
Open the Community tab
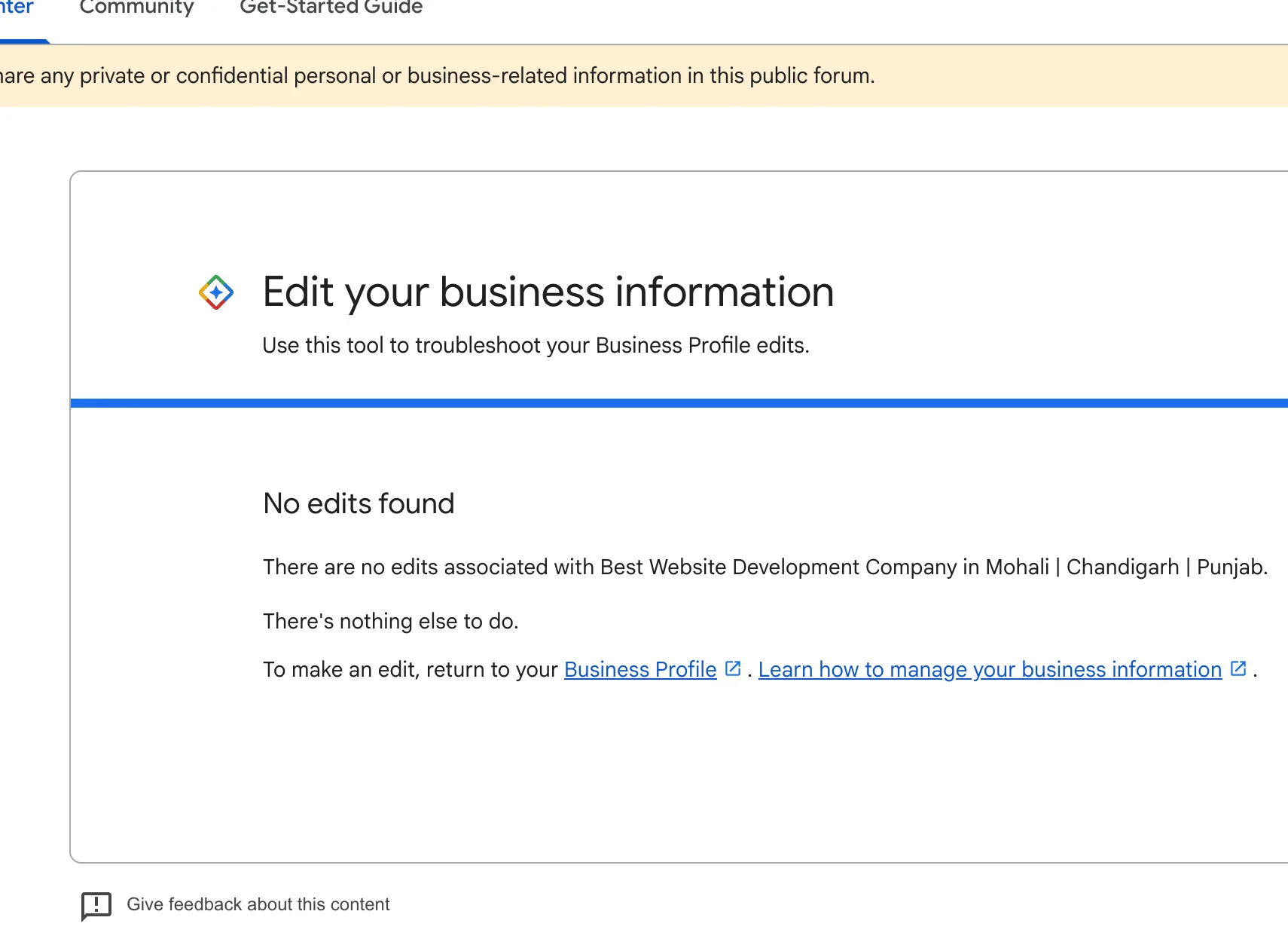pyautogui.click(x=136, y=8)
